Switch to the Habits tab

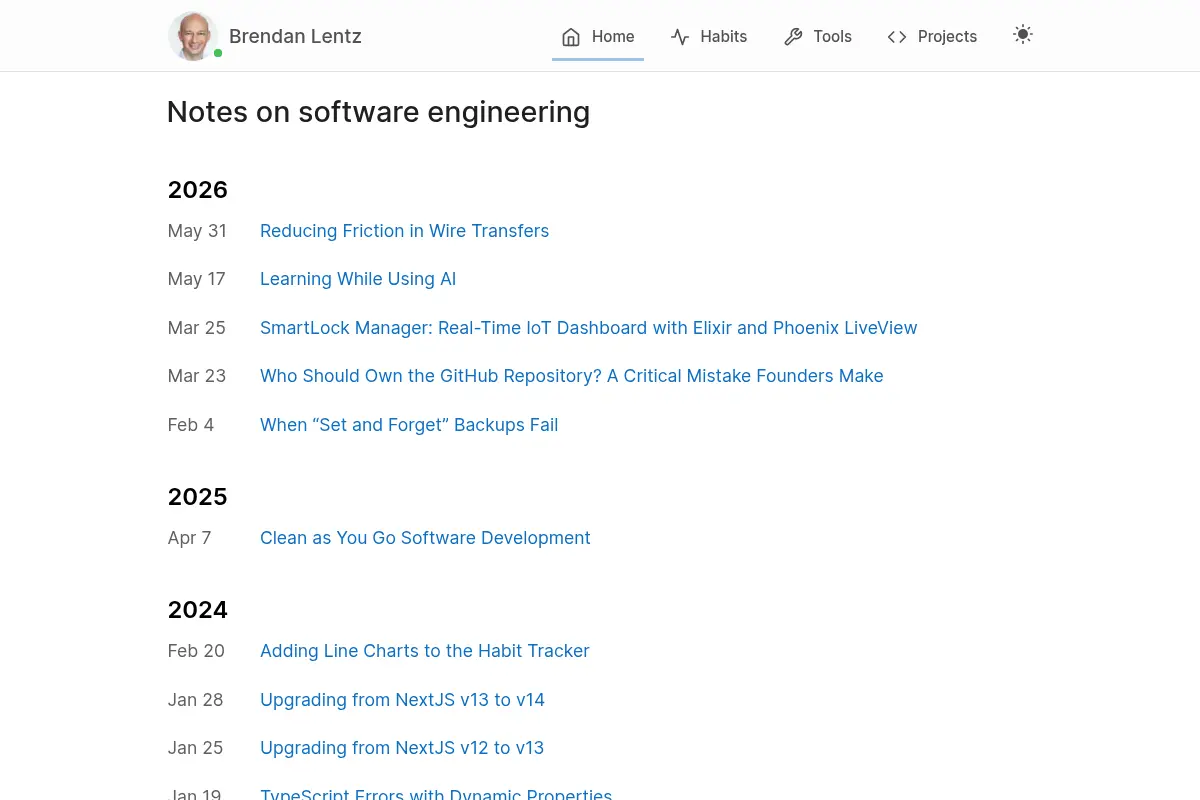point(709,37)
